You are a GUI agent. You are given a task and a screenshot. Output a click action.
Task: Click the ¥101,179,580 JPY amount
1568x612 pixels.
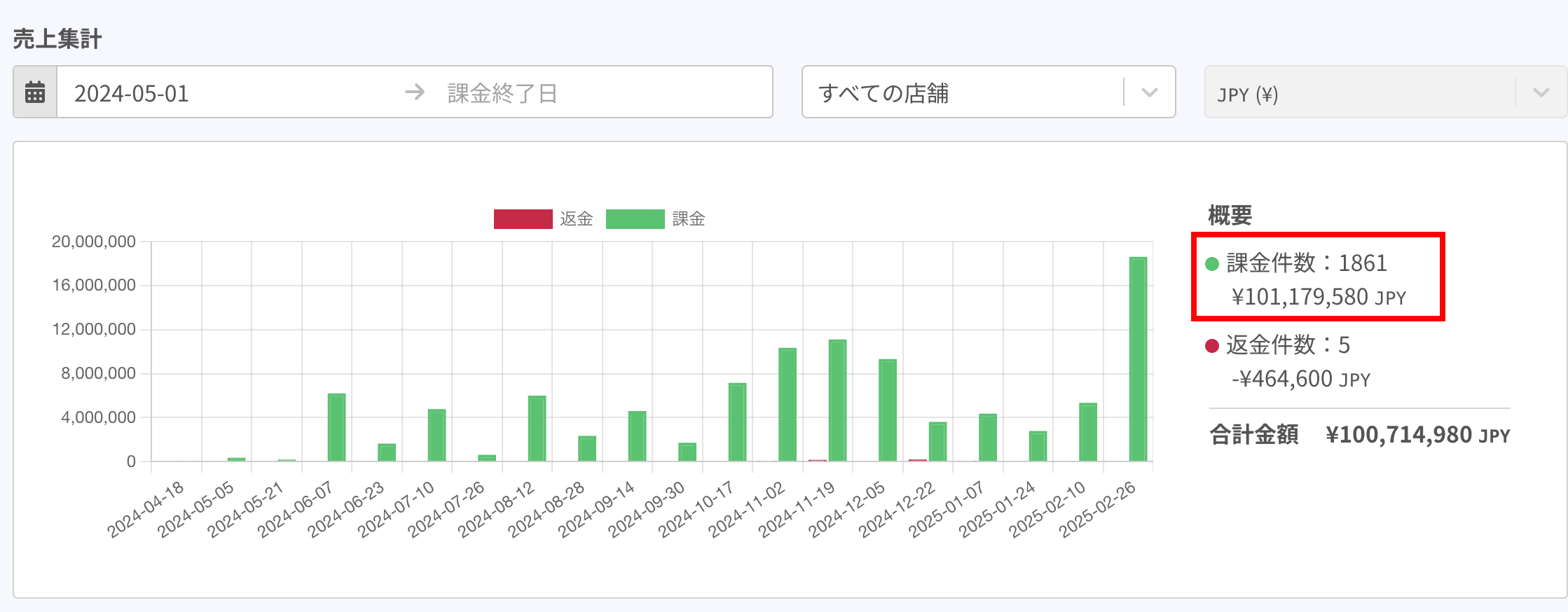click(1319, 297)
